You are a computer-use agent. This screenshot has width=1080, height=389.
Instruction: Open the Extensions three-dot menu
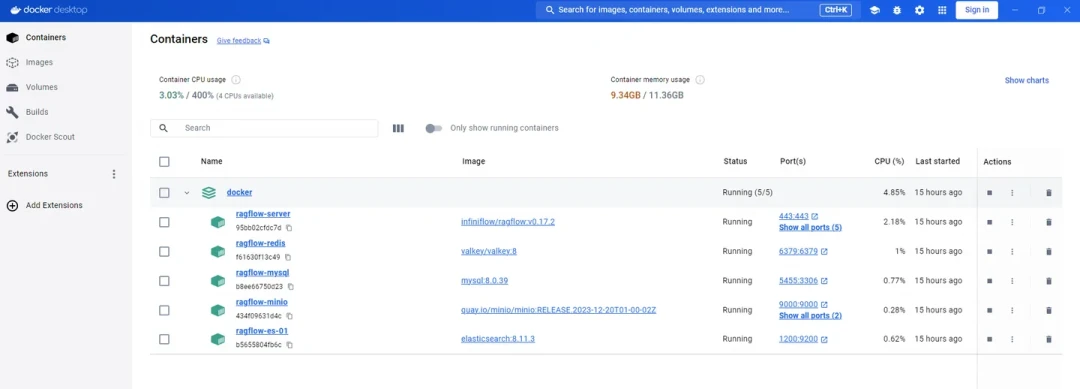pyautogui.click(x=114, y=174)
